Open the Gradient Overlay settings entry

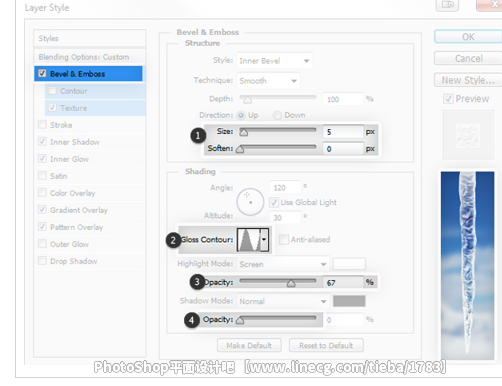[x=79, y=210]
